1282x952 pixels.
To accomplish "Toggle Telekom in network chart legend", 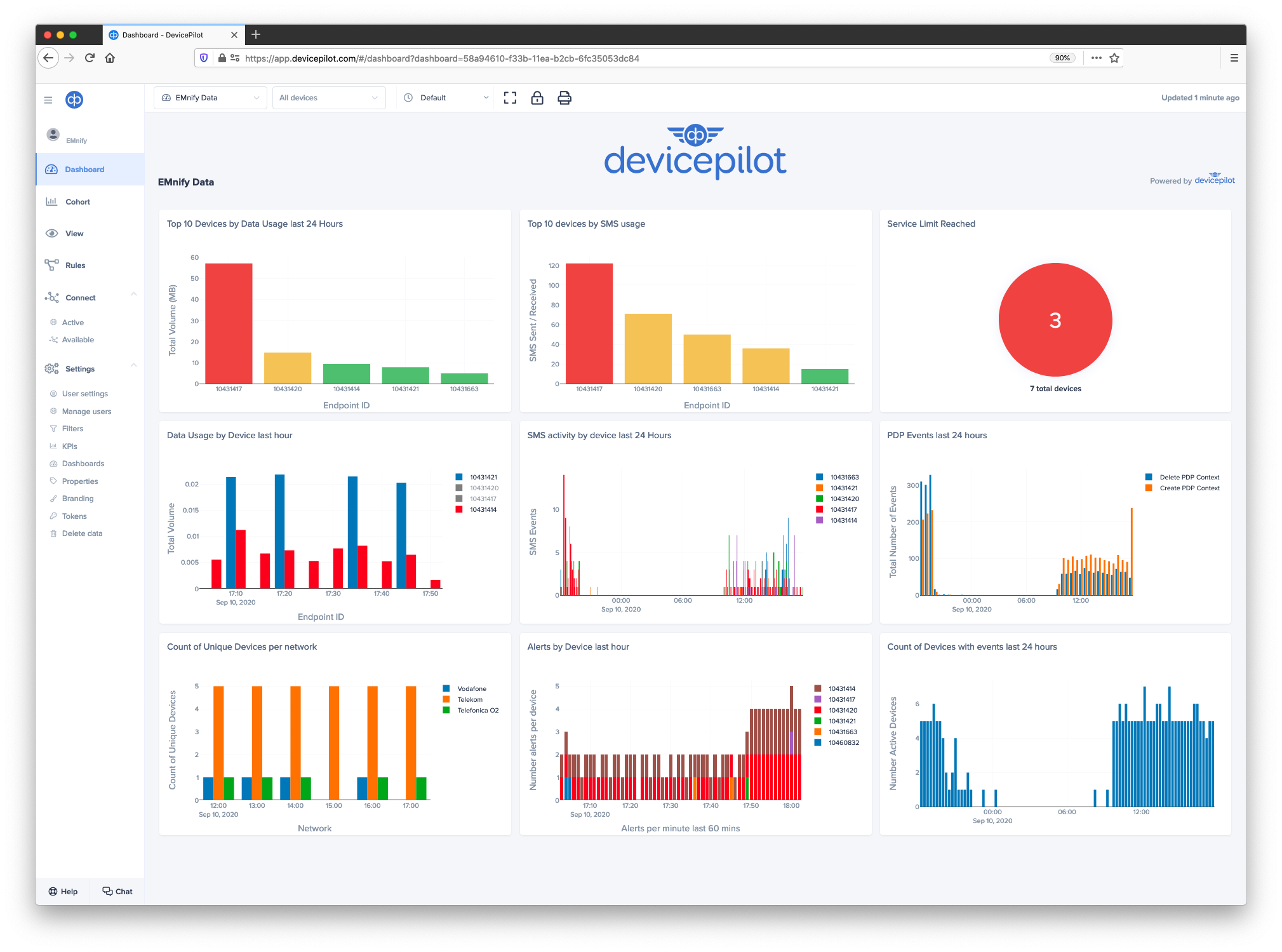I will pos(463,699).
